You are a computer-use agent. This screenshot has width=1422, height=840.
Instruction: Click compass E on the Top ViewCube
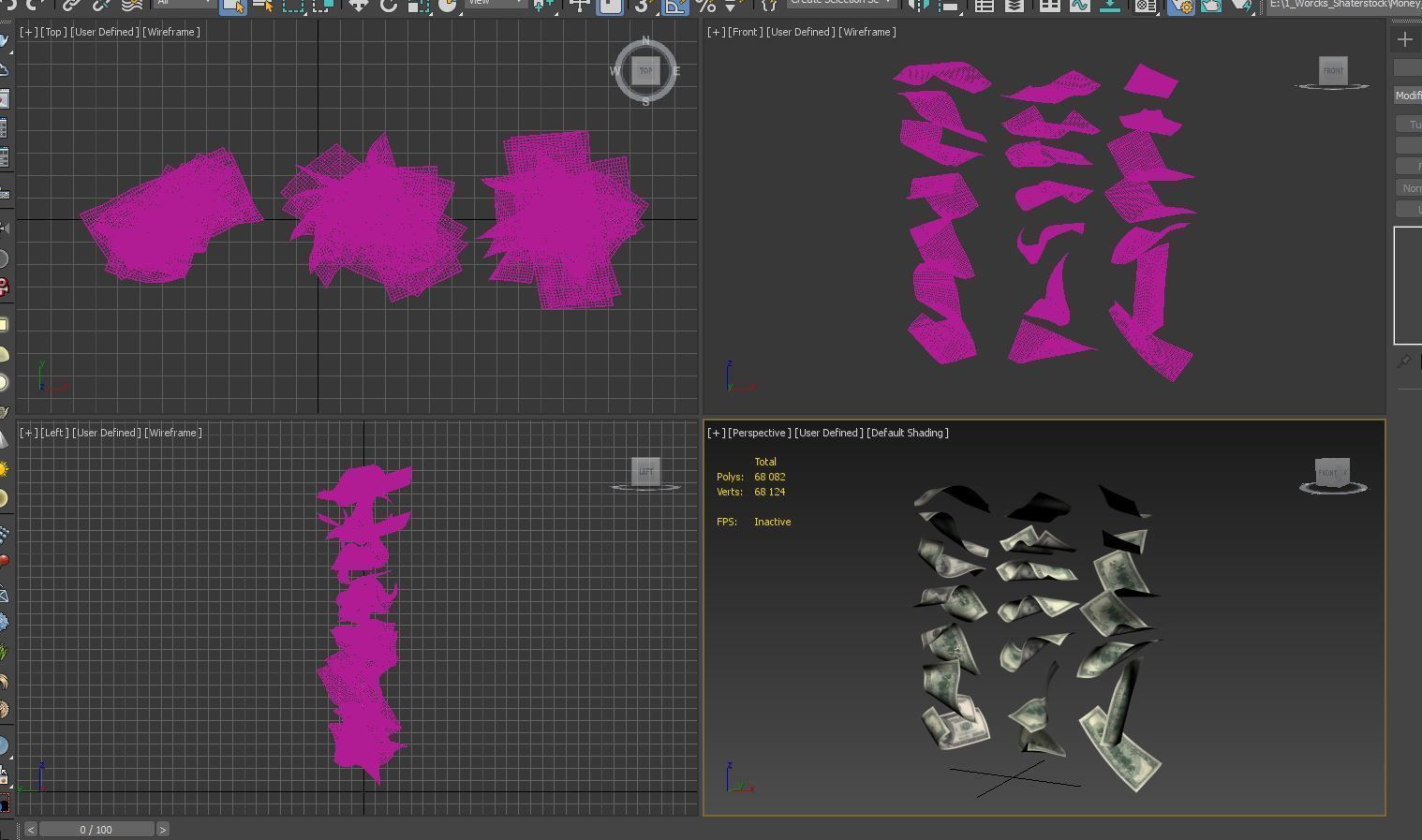[676, 70]
